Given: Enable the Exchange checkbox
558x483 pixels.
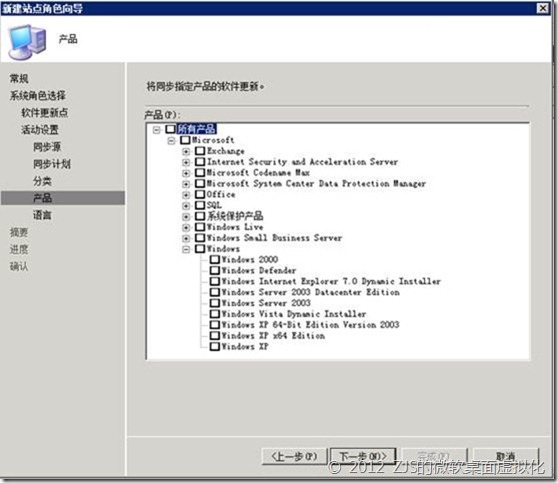Looking at the screenshot, I should (200, 151).
